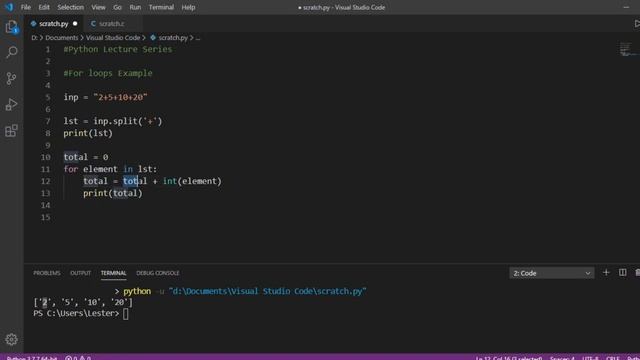Open the Run menu
This screenshot has width=640, height=360.
click(x=135, y=7)
